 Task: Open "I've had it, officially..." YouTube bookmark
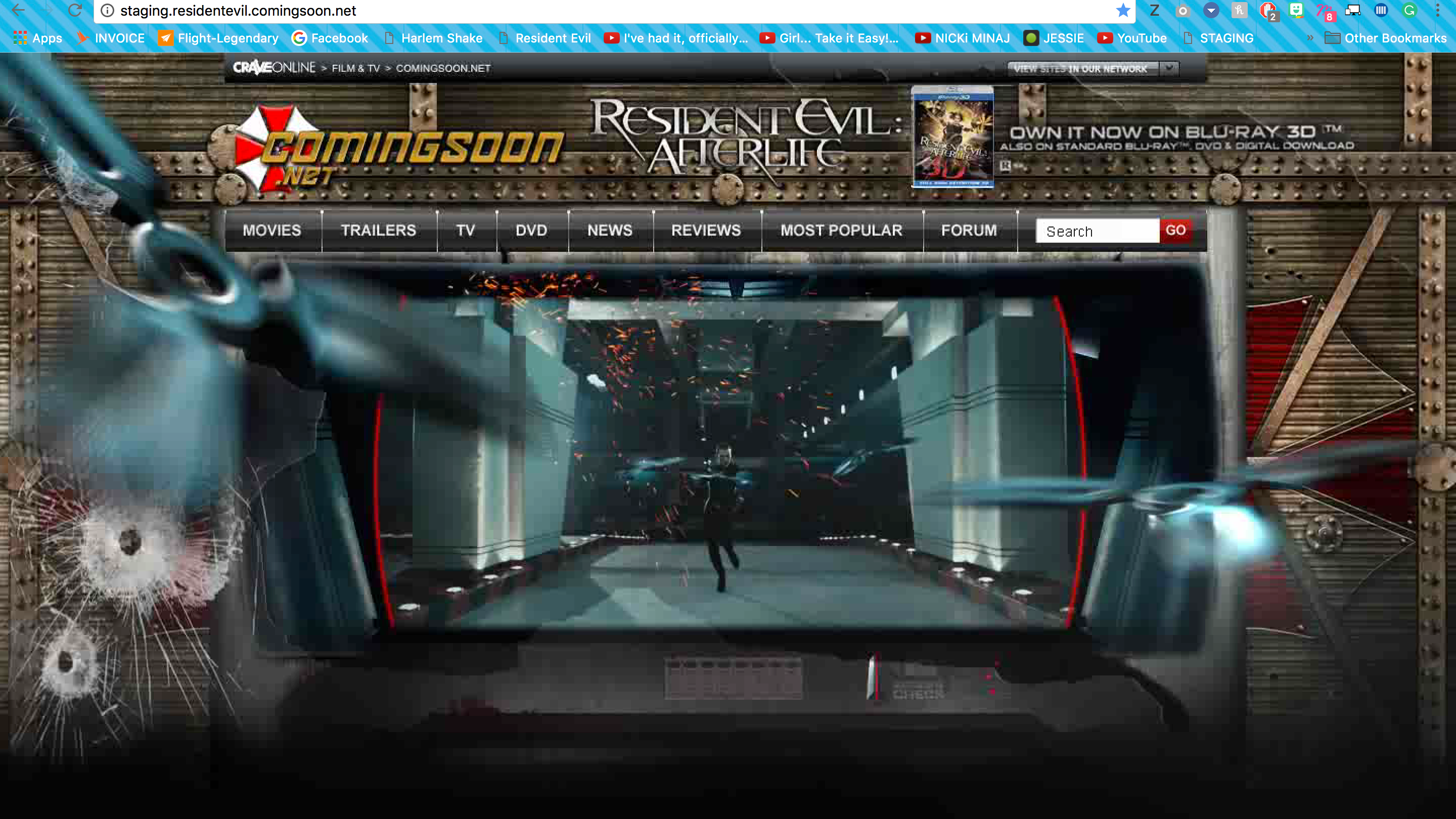(676, 38)
